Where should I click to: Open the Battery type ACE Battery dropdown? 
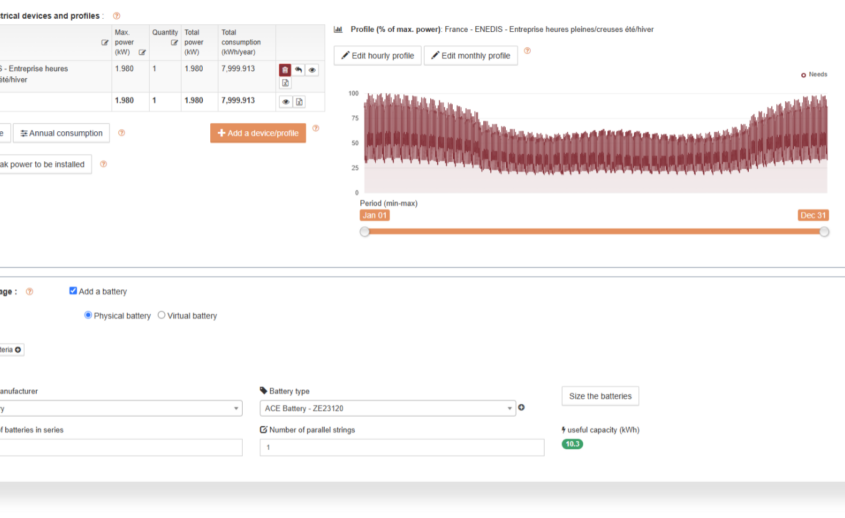pyautogui.click(x=387, y=409)
